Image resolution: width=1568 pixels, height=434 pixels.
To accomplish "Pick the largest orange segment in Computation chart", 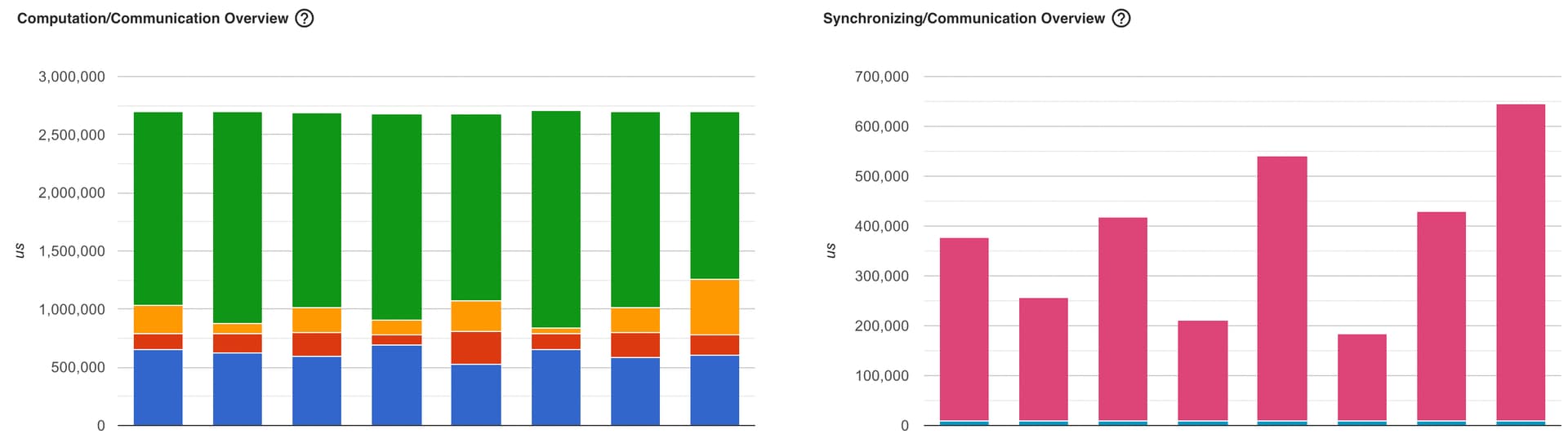I will coord(715,307).
